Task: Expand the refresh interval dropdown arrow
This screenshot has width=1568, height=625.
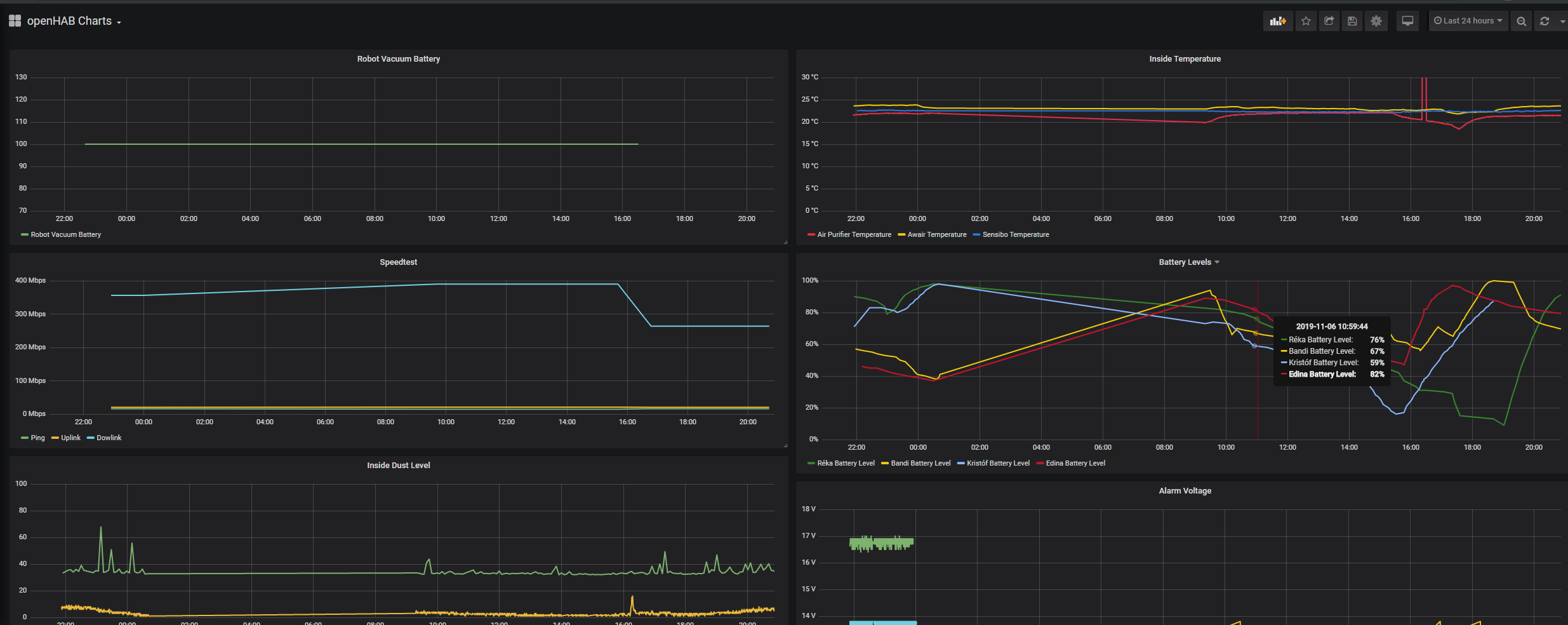Action: (x=1562, y=21)
